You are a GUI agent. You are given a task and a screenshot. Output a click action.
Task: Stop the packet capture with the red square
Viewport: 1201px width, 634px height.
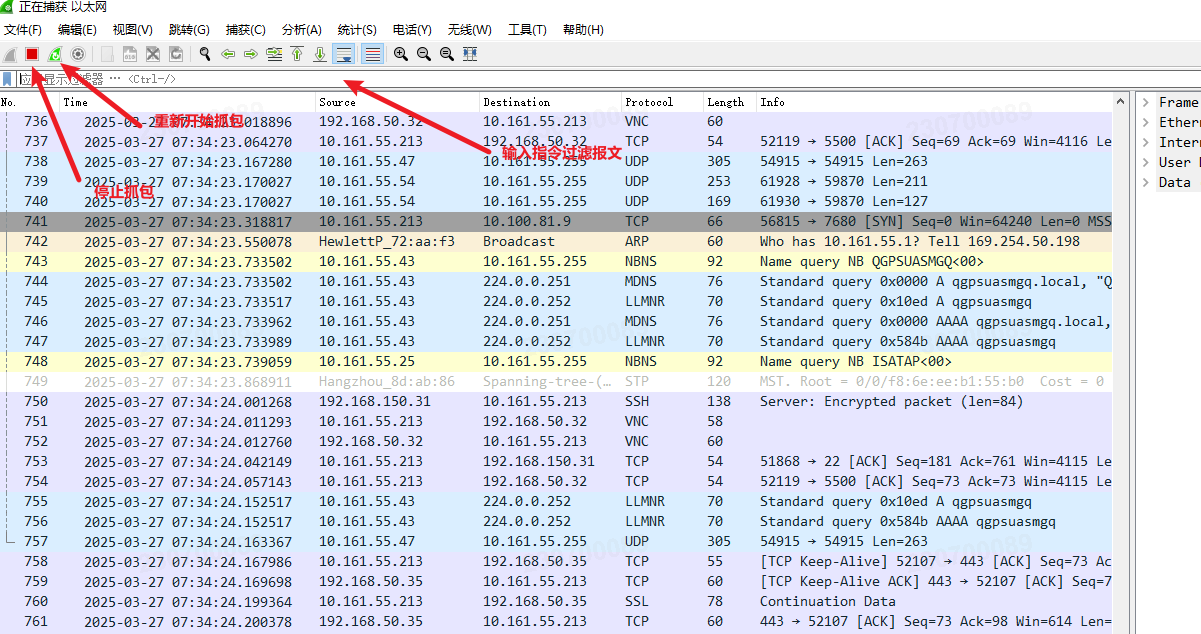pyautogui.click(x=32, y=54)
